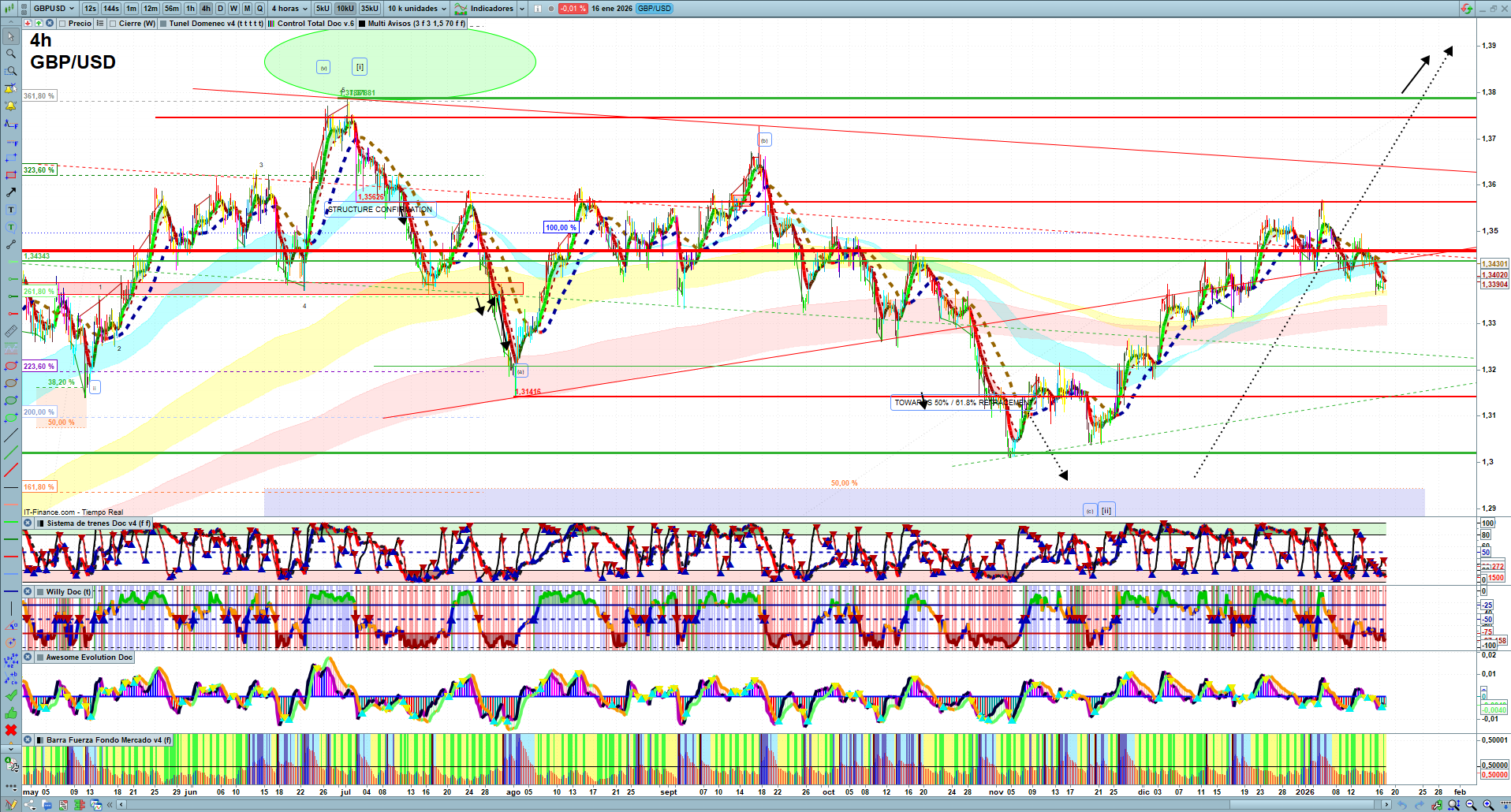1511x812 pixels.
Task: Close the Willy Doc indicator panel
Action: 28,591
